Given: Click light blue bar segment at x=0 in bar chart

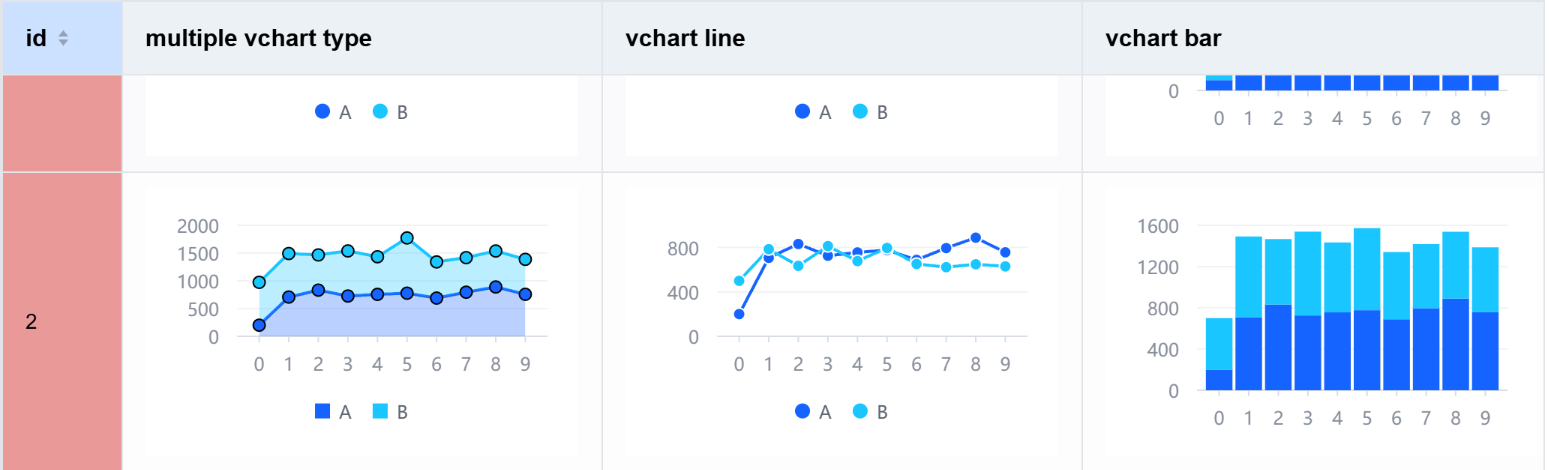Looking at the screenshot, I should tap(1219, 344).
